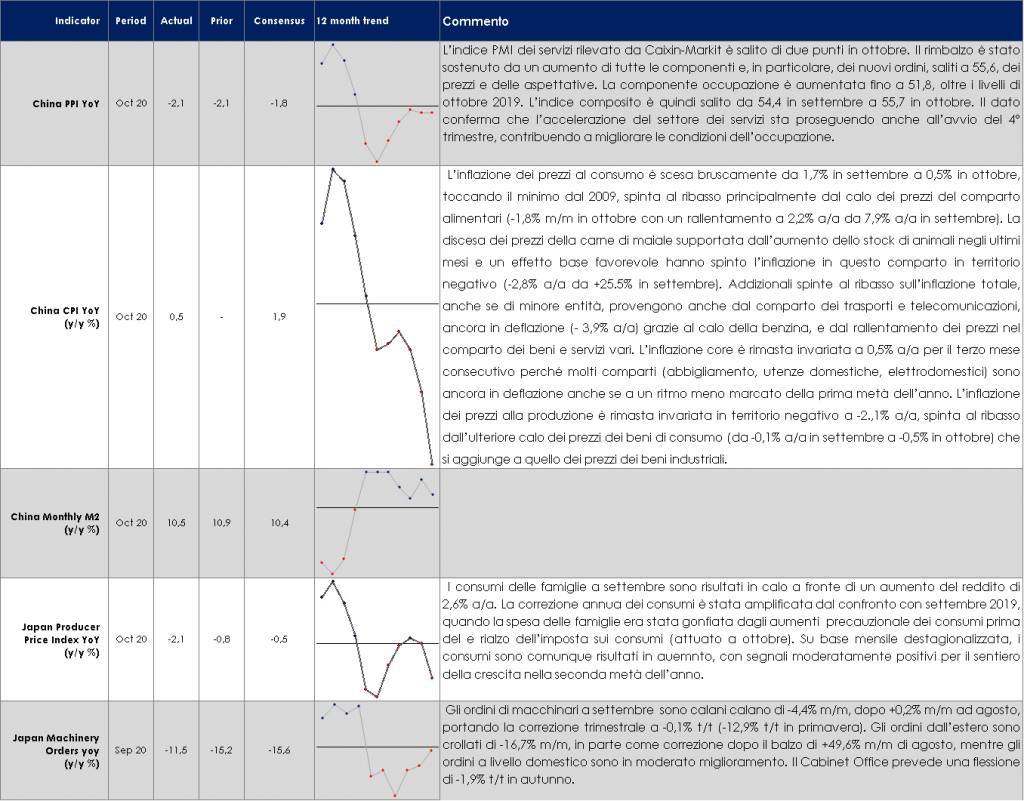The image size is (1024, 801).
Task: Select the Japan consensus value -15,6
Action: coord(277,749)
